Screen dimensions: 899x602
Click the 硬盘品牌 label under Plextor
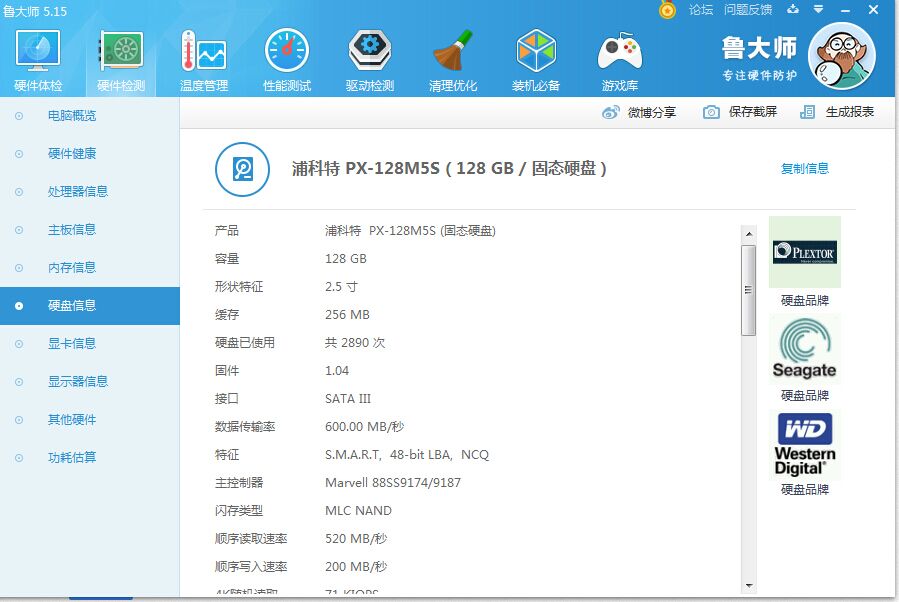coord(805,300)
